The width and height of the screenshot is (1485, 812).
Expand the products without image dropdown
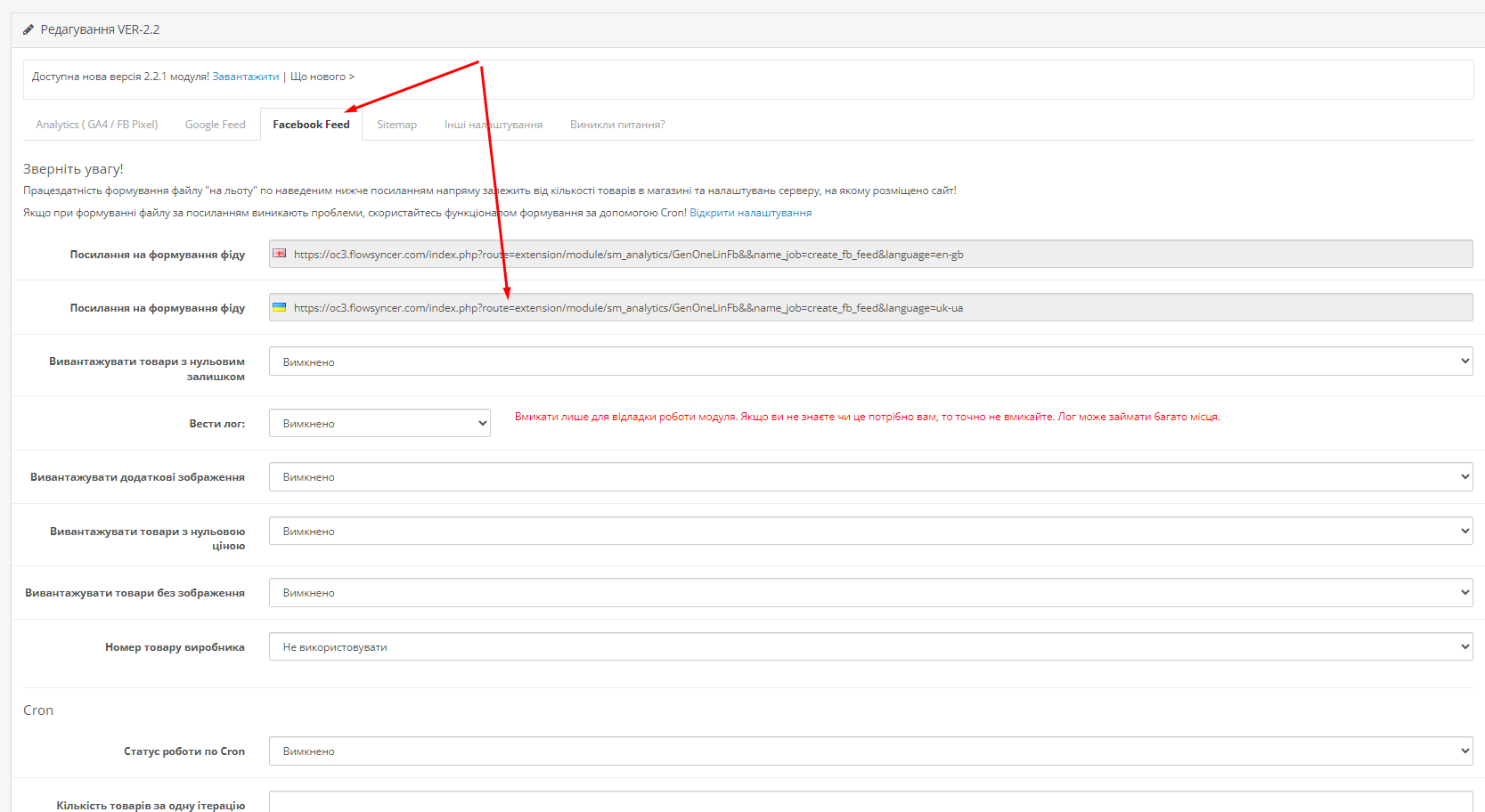tap(869, 592)
